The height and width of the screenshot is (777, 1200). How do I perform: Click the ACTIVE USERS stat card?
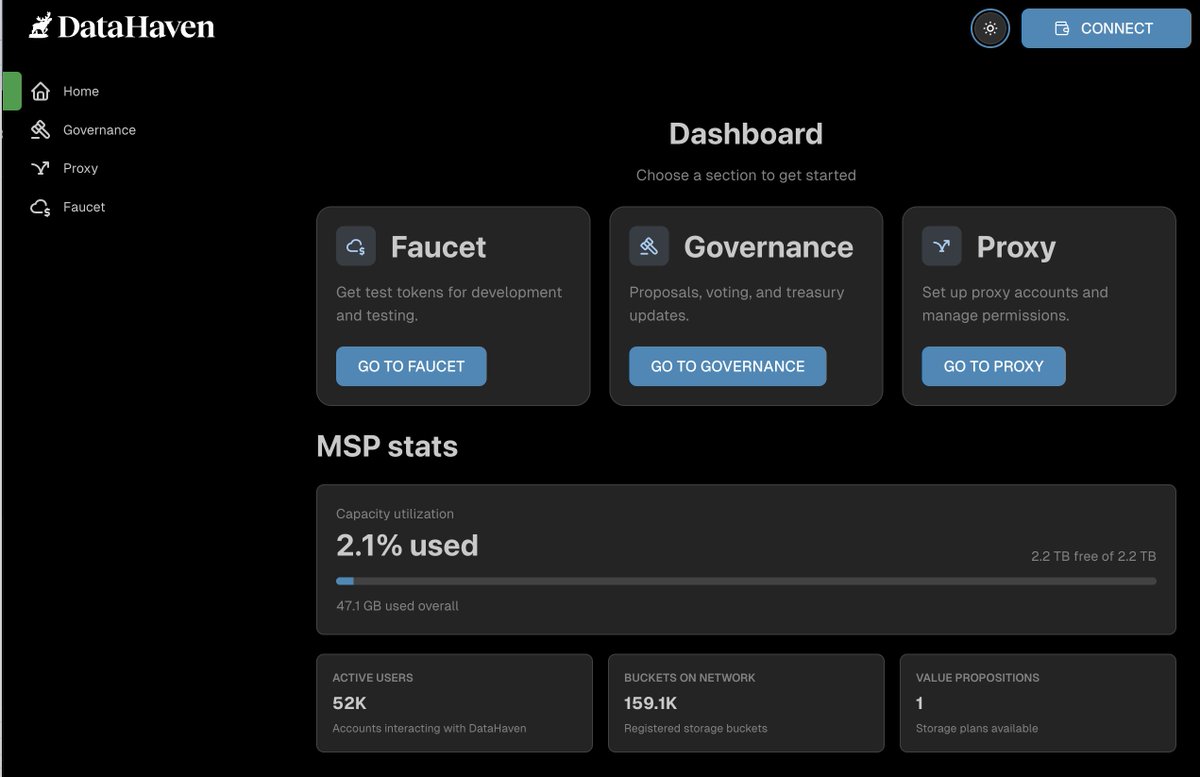(454, 702)
